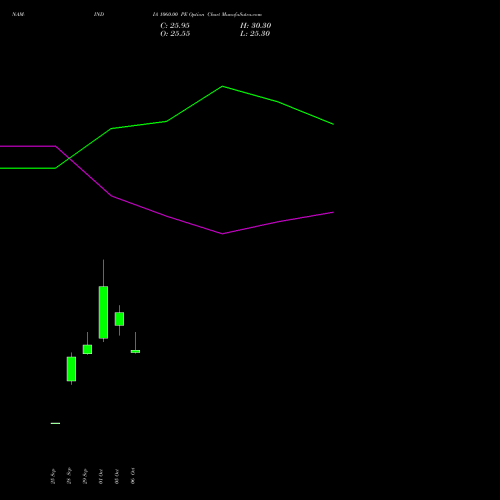Select the 29 Sep date axis label
This screenshot has width=500, height=500.
pos(85,476)
